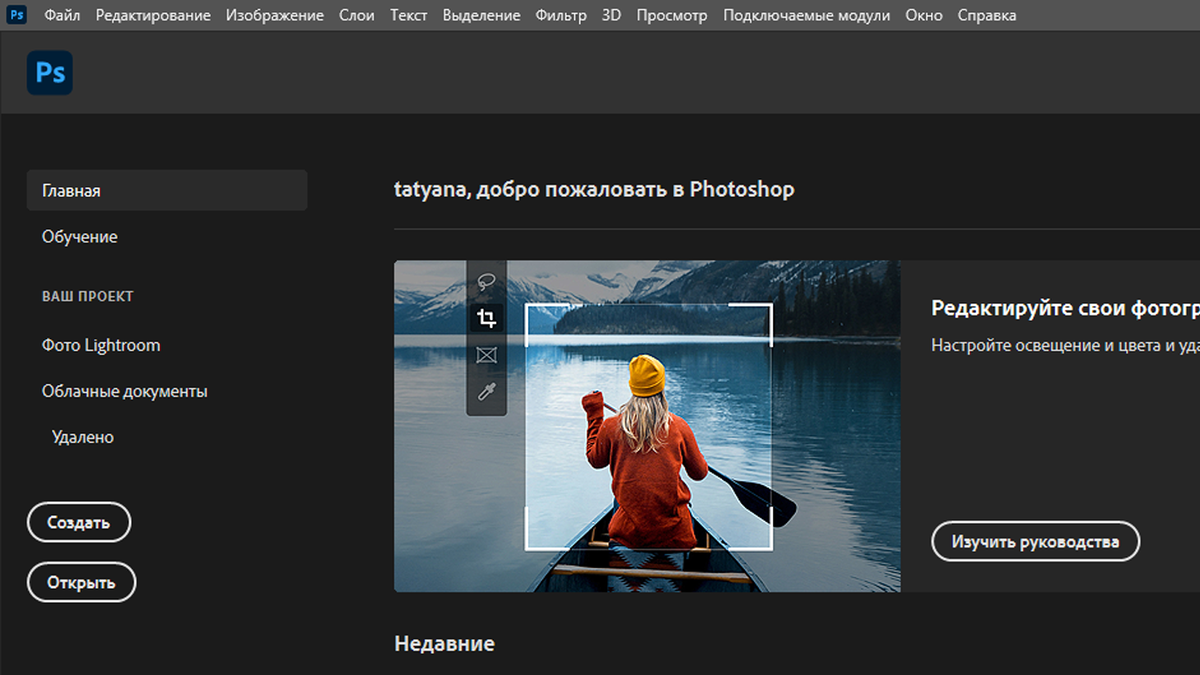Click the Открыть button
This screenshot has height=675, width=1200.
(x=81, y=582)
